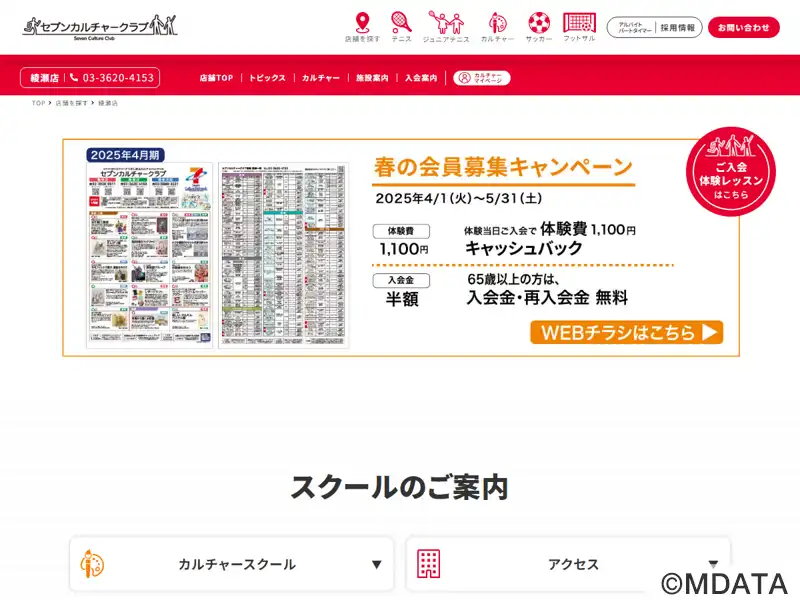Screen dimensions: 800x600
Task: Click the スクールのご案内 heading
Action: pos(399,487)
